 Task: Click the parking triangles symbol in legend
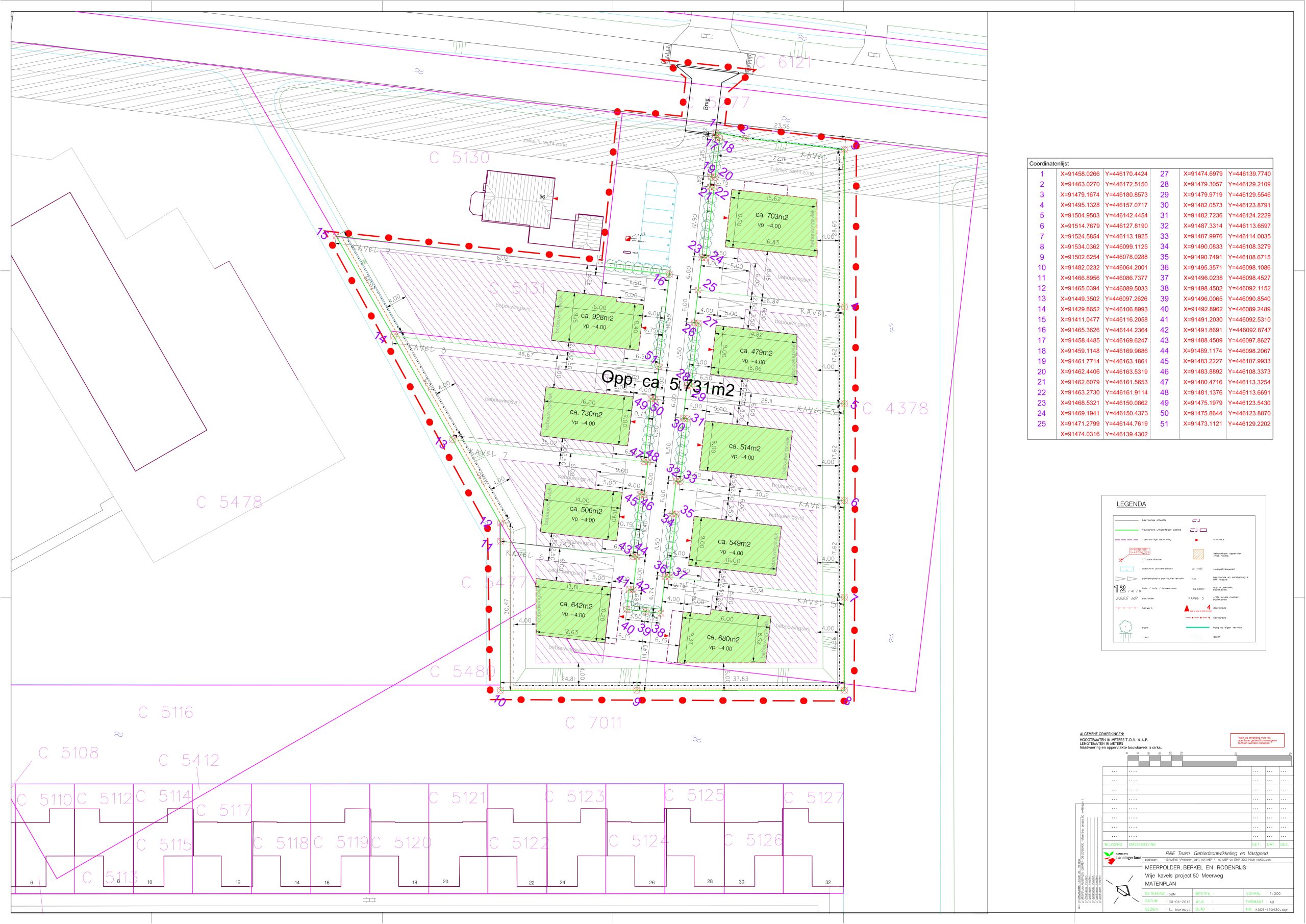pyautogui.click(x=1127, y=579)
